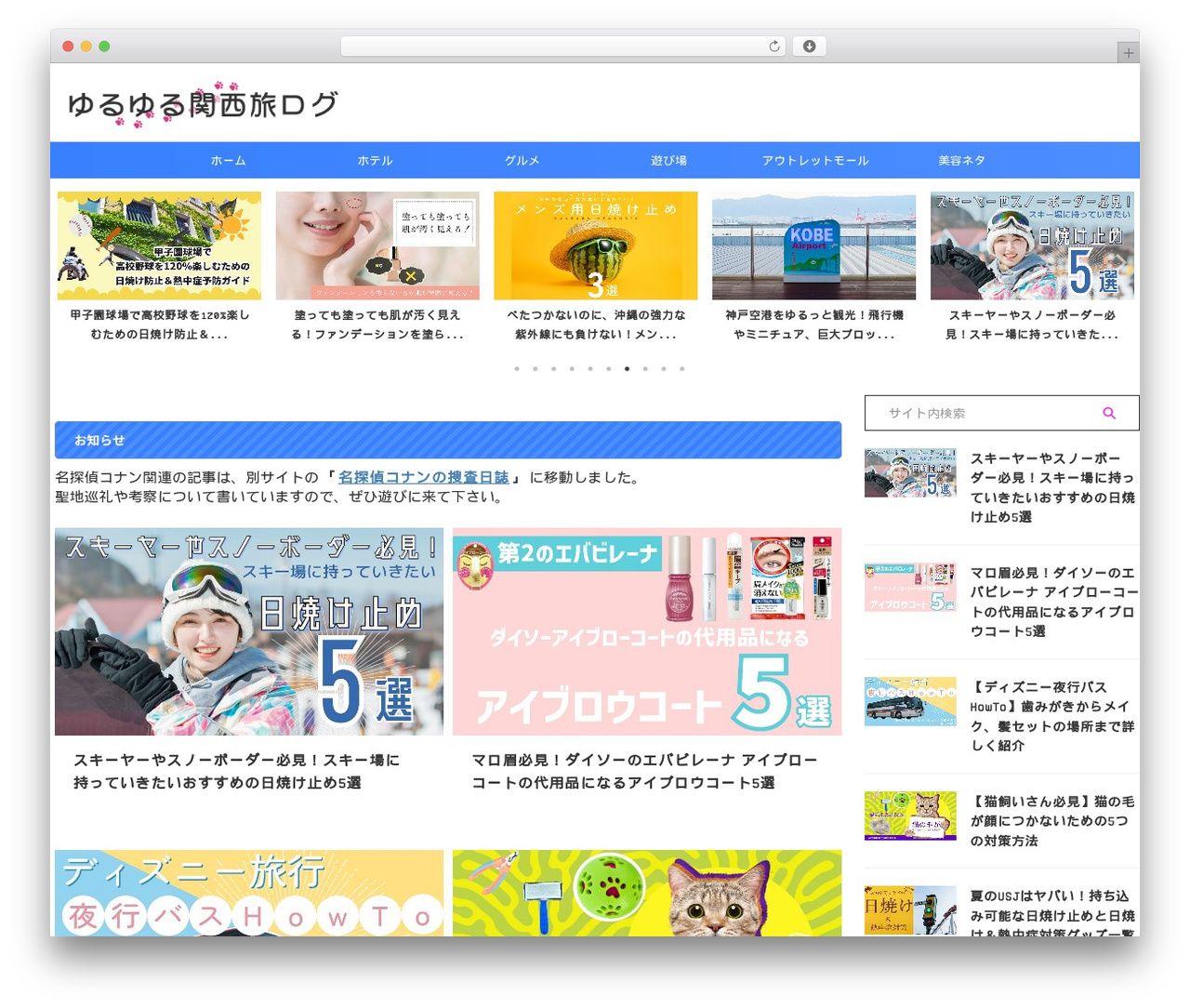Open the 美容ネタ menu item
This screenshot has height=1008, width=1190.
pos(961,160)
